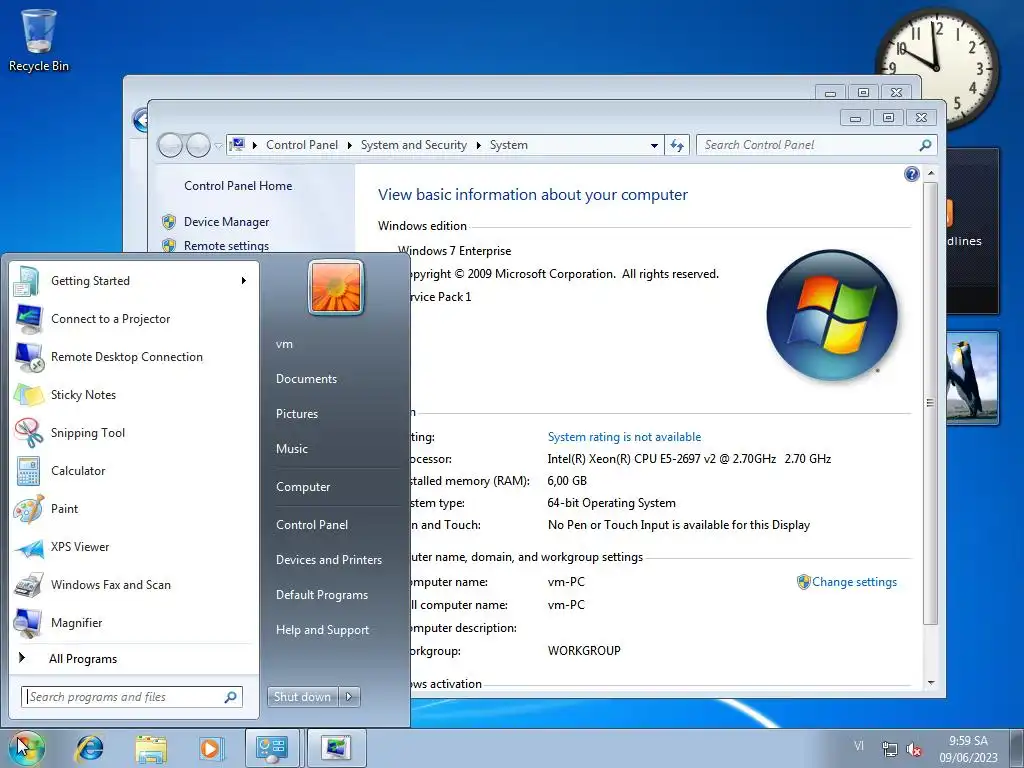The image size is (1024, 768).
Task: Click the search magnifier in the Start menu
Action: pos(231,697)
